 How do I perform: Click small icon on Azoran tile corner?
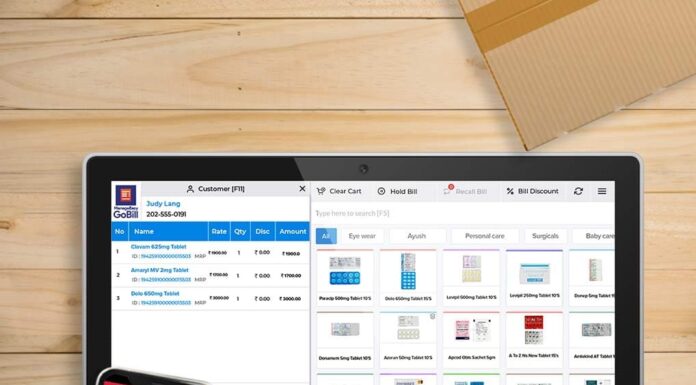click(432, 316)
